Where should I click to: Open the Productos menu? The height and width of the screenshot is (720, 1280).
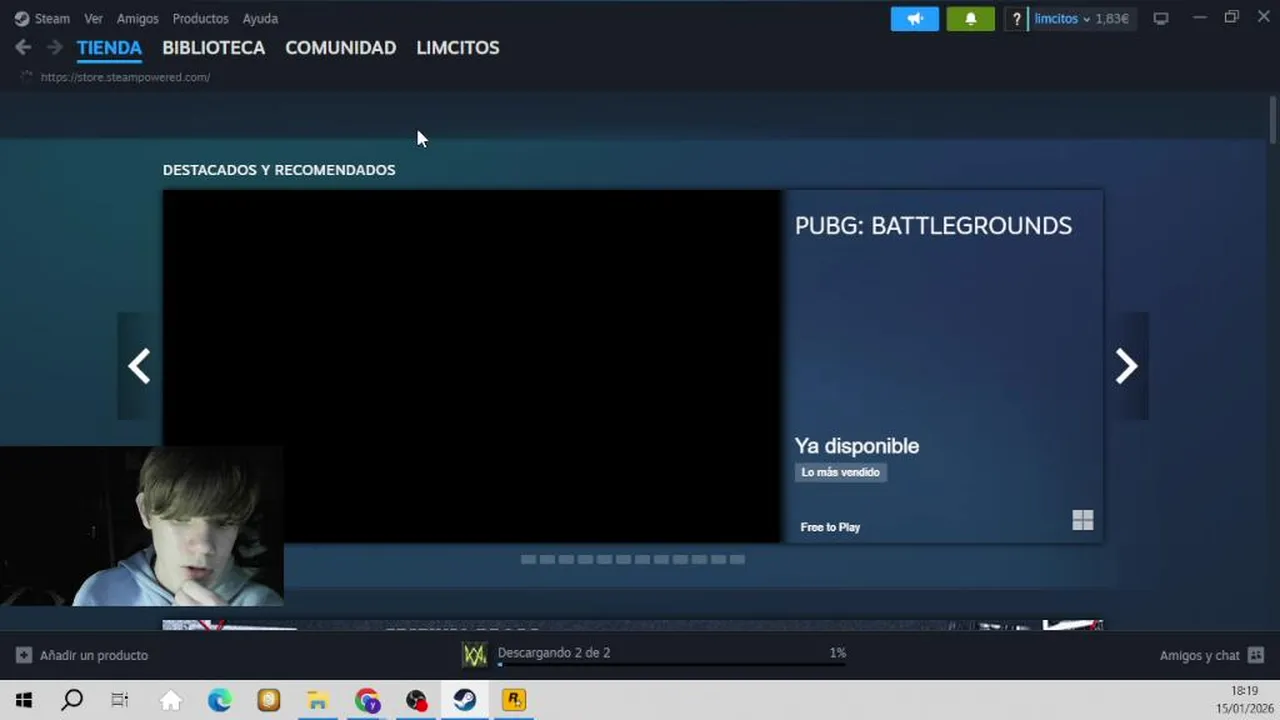pyautogui.click(x=200, y=19)
